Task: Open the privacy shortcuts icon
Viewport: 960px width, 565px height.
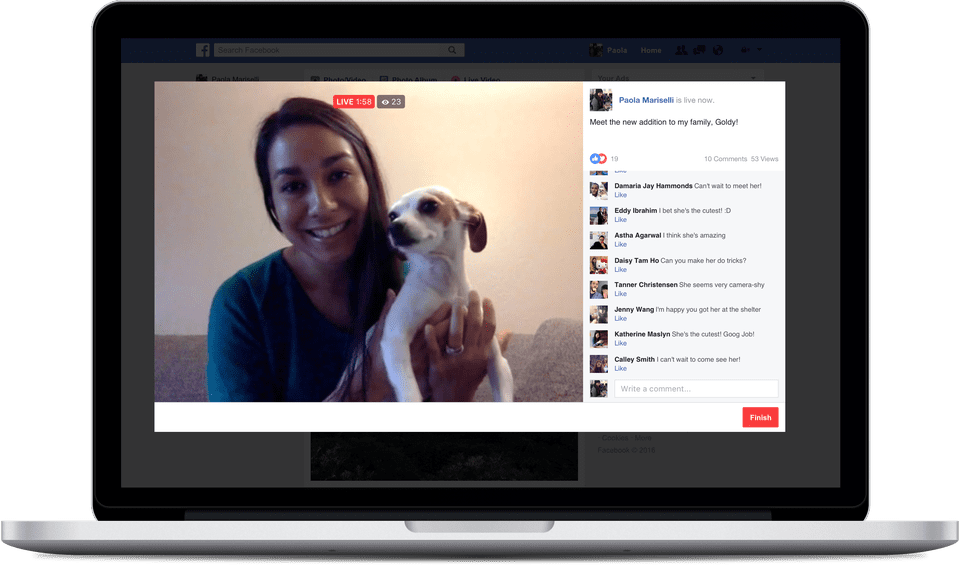Action: [x=745, y=50]
